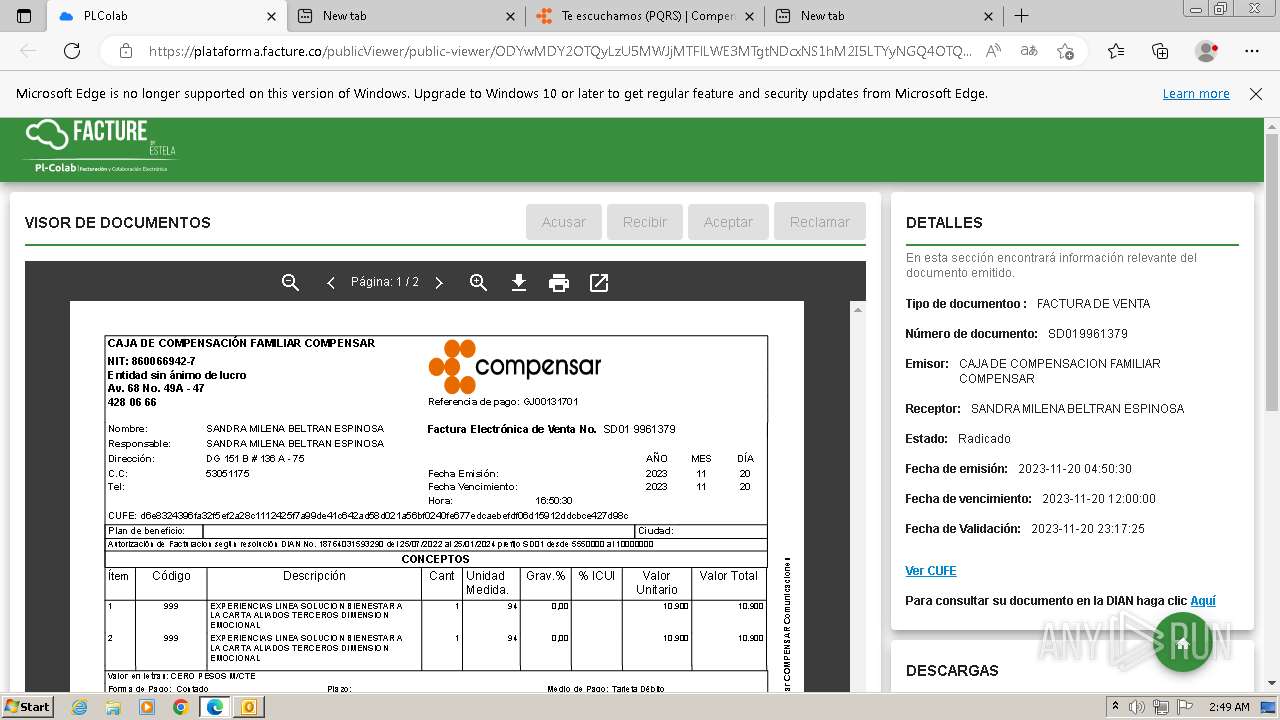Image resolution: width=1280 pixels, height=720 pixels.
Task: Open document in a new window
Action: tap(599, 283)
